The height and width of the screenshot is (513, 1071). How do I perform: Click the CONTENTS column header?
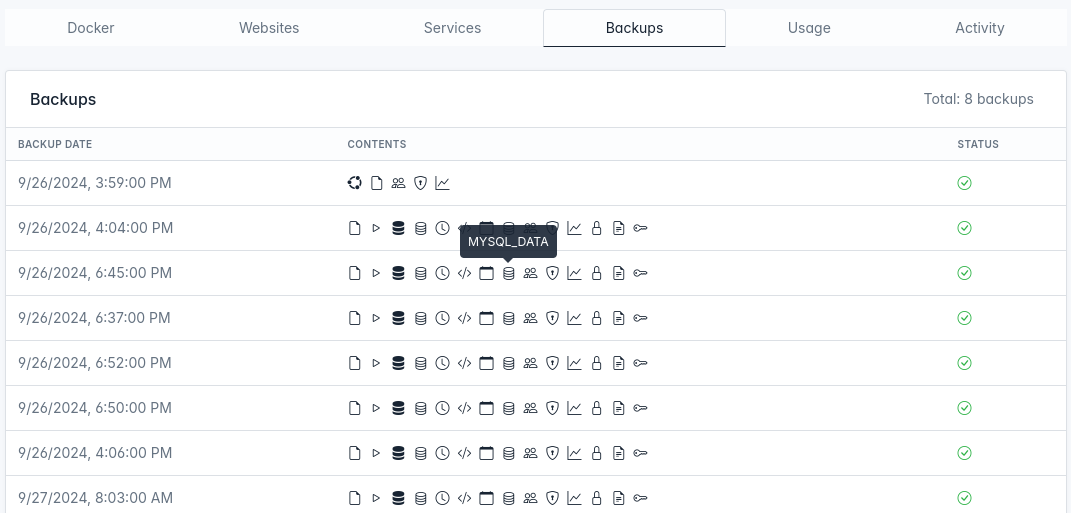click(377, 144)
